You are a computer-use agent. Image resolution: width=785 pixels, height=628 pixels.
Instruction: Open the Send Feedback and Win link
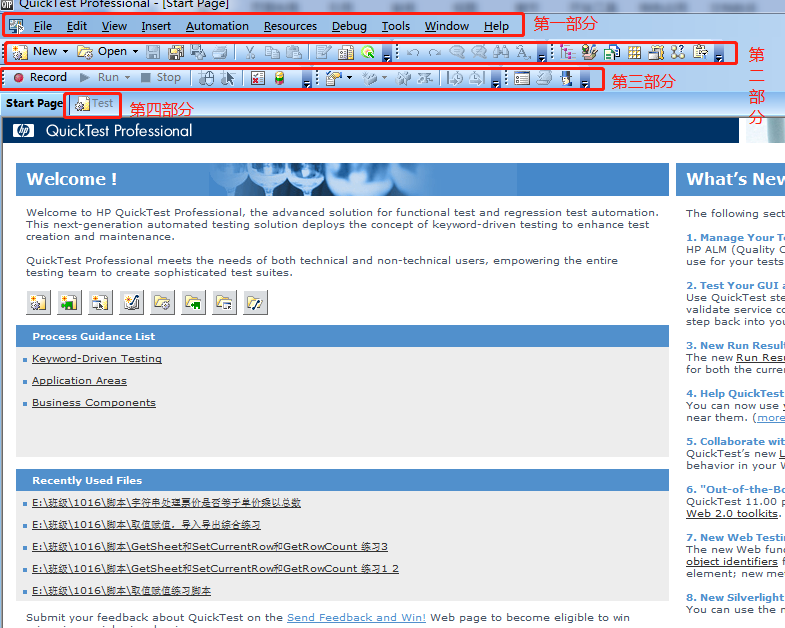point(356,617)
